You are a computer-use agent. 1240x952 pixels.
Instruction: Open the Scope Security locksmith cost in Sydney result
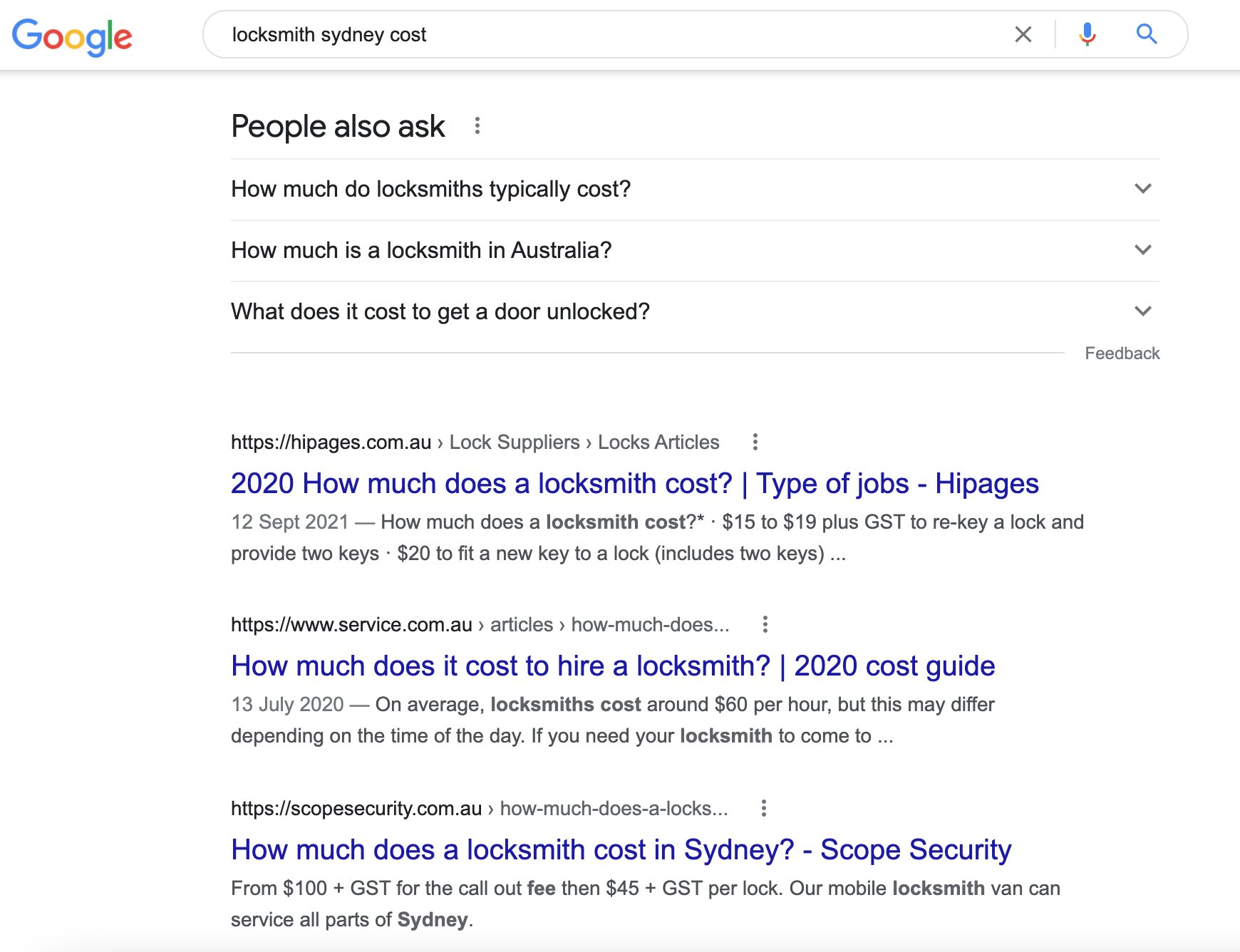pos(621,849)
